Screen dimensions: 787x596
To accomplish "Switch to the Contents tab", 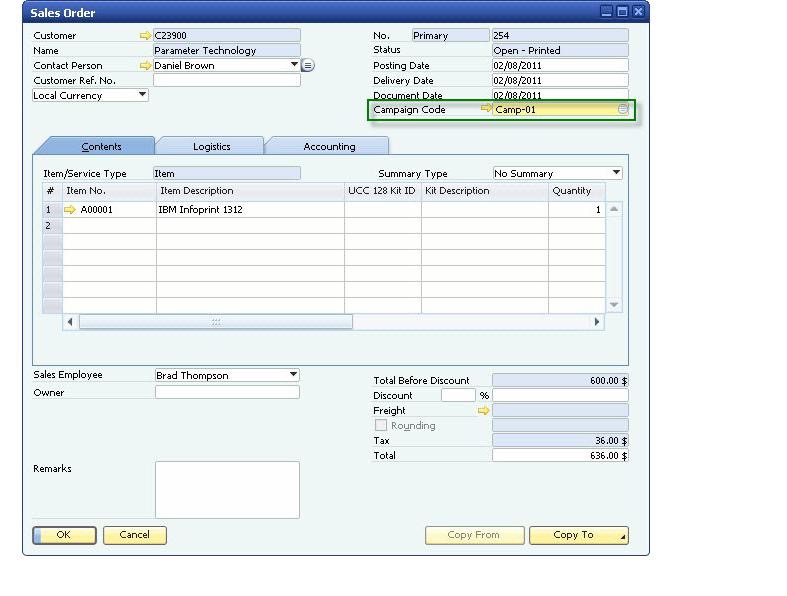I will click(101, 147).
